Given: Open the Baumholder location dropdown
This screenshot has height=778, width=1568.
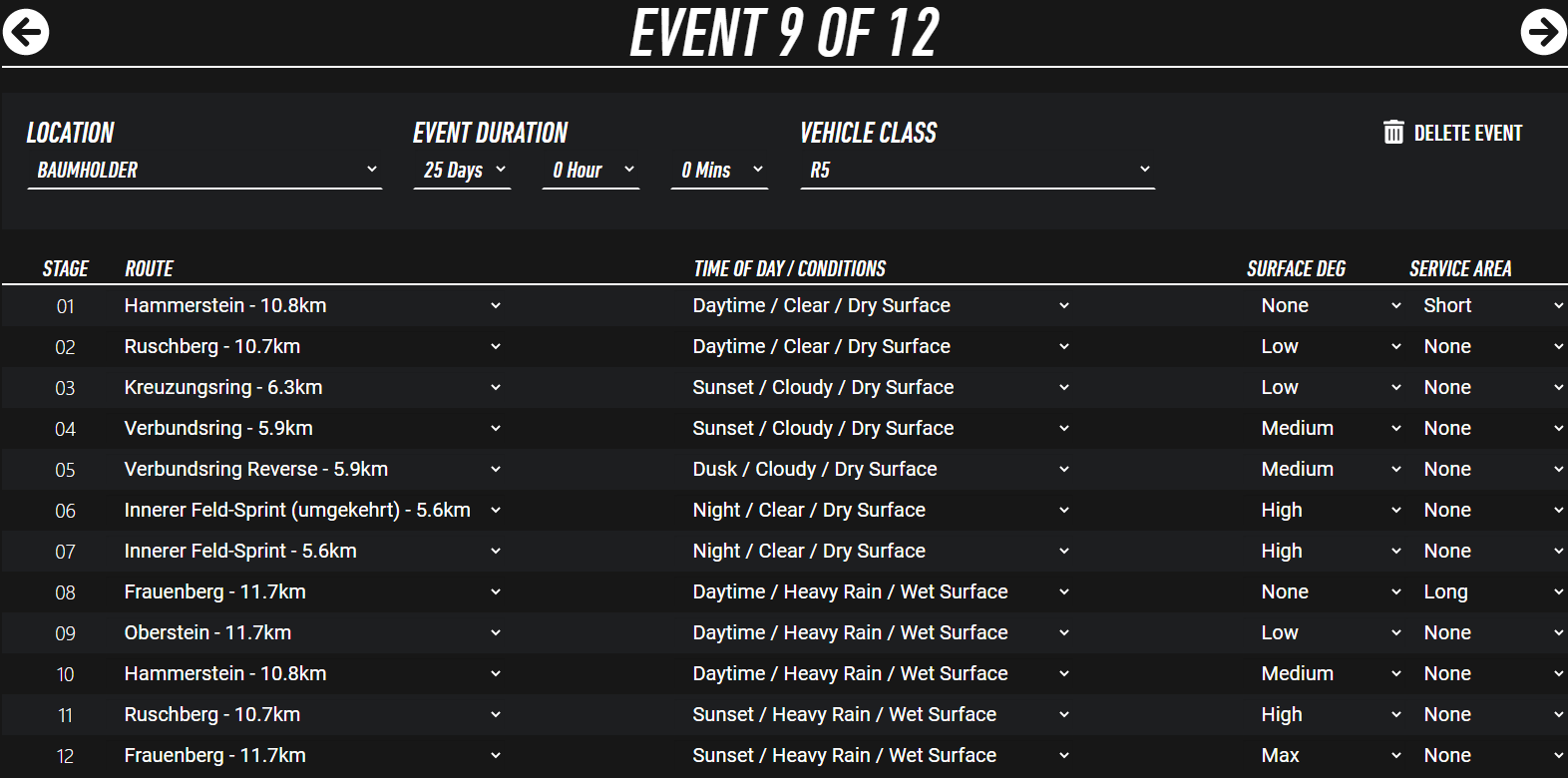Looking at the screenshot, I should click(x=204, y=171).
